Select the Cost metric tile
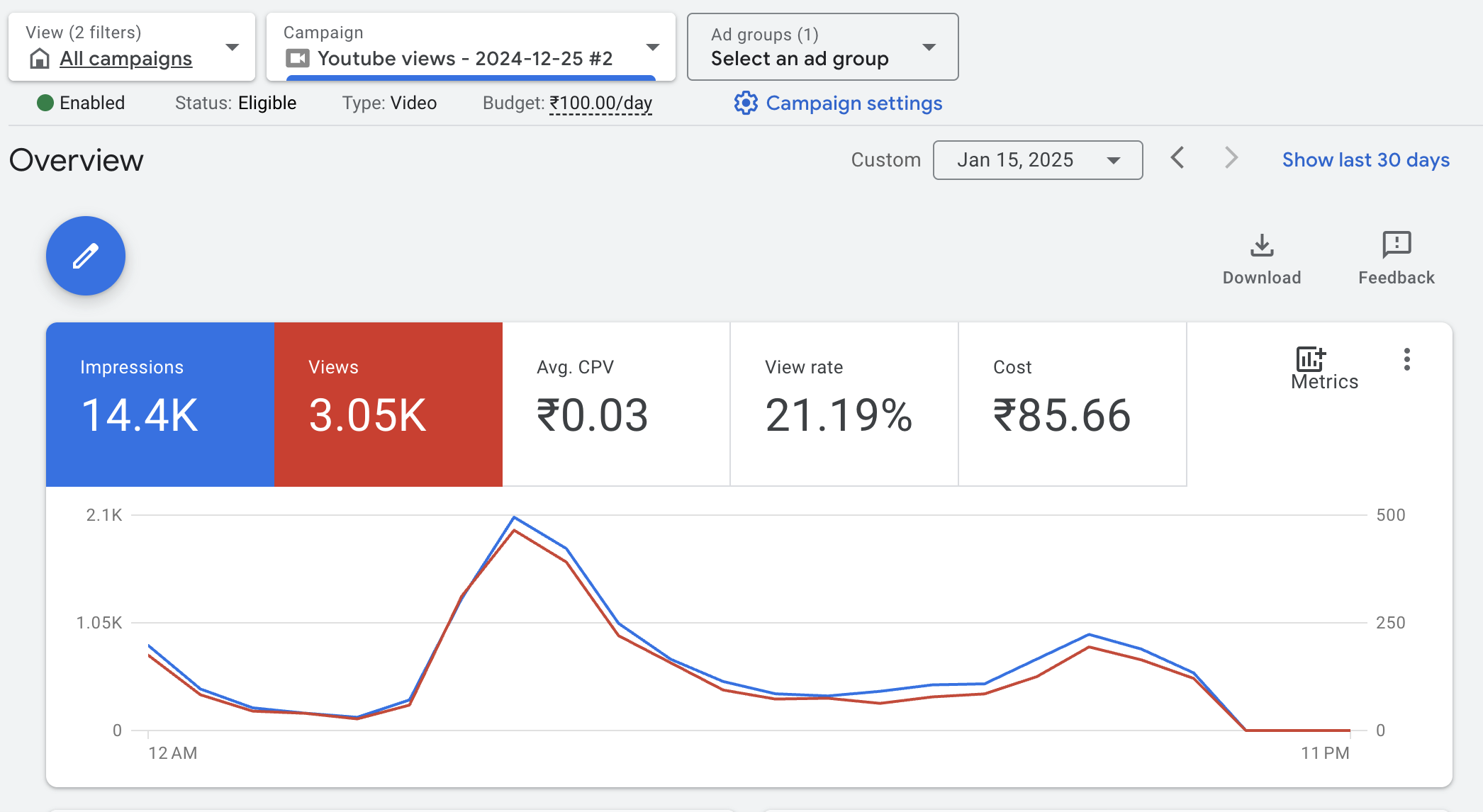The height and width of the screenshot is (812, 1483). click(x=1072, y=404)
